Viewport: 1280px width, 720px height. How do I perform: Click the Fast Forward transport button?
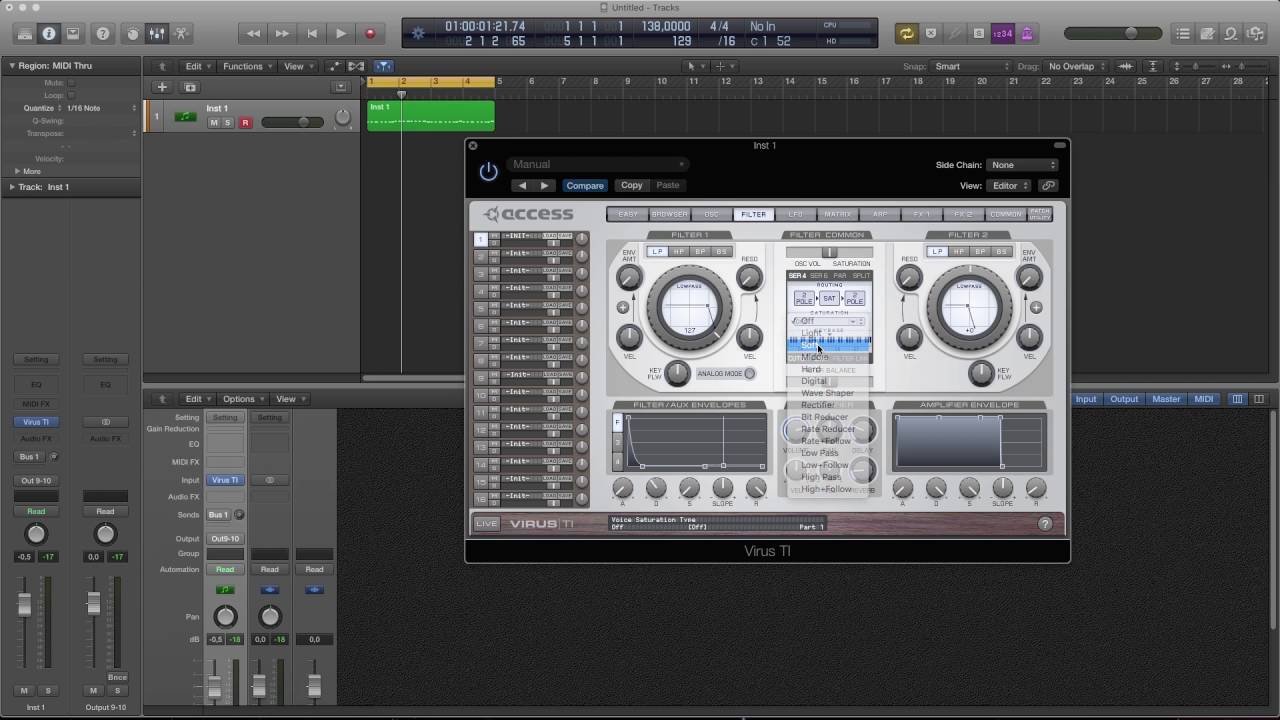(282, 33)
